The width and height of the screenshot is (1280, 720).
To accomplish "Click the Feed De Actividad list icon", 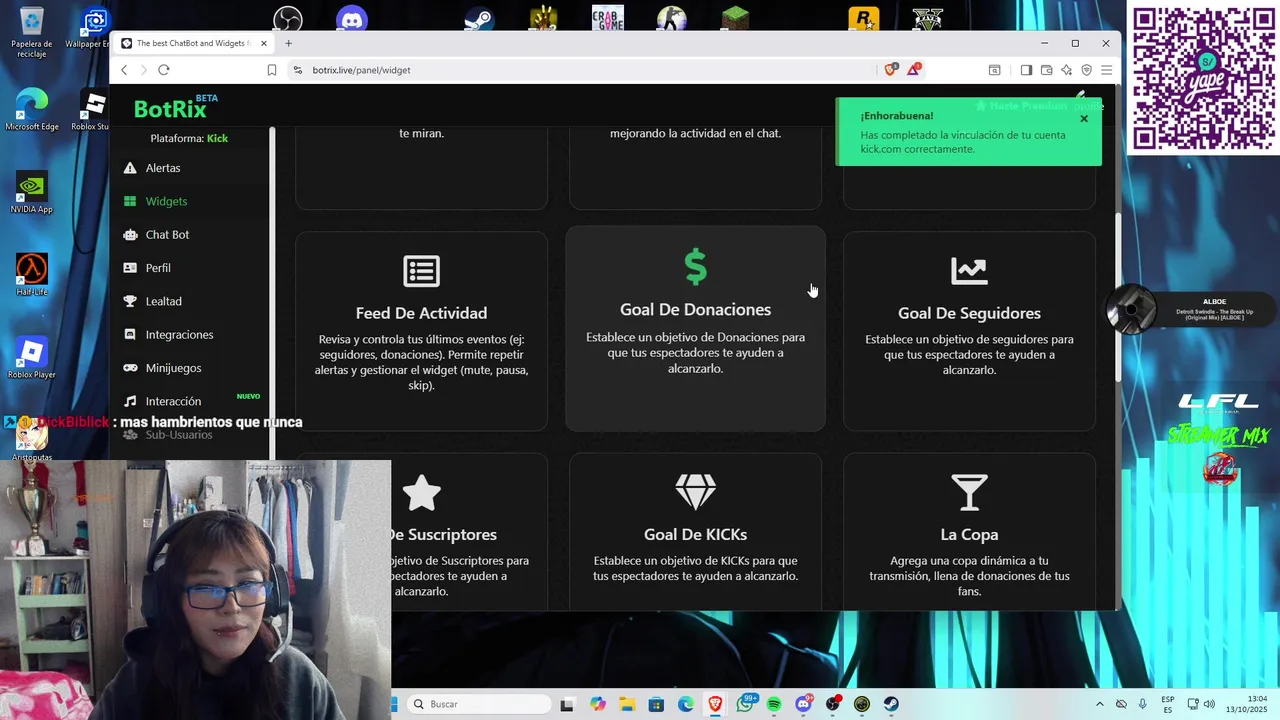I will click(x=421, y=271).
